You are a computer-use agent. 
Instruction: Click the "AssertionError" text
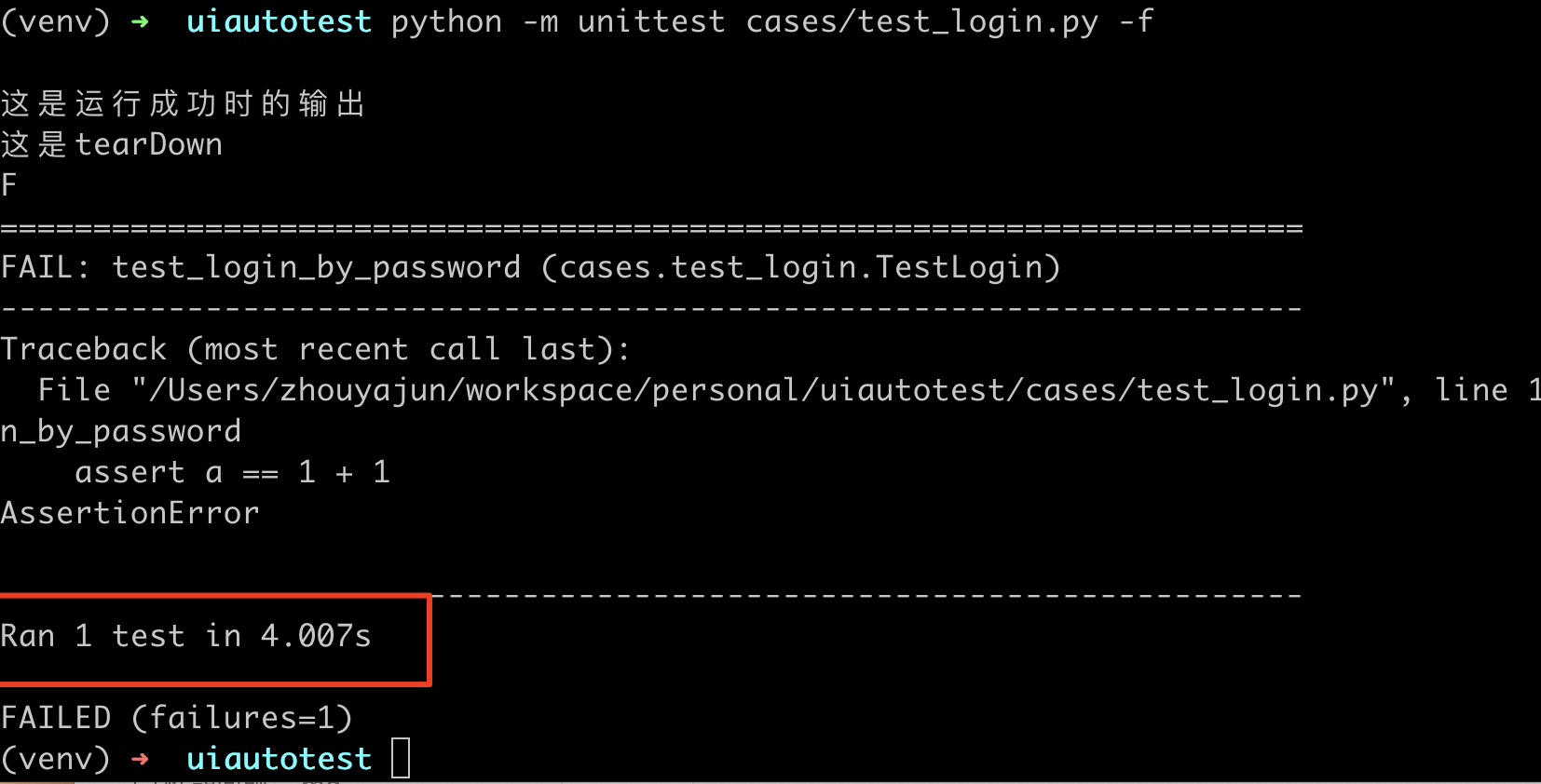[130, 513]
